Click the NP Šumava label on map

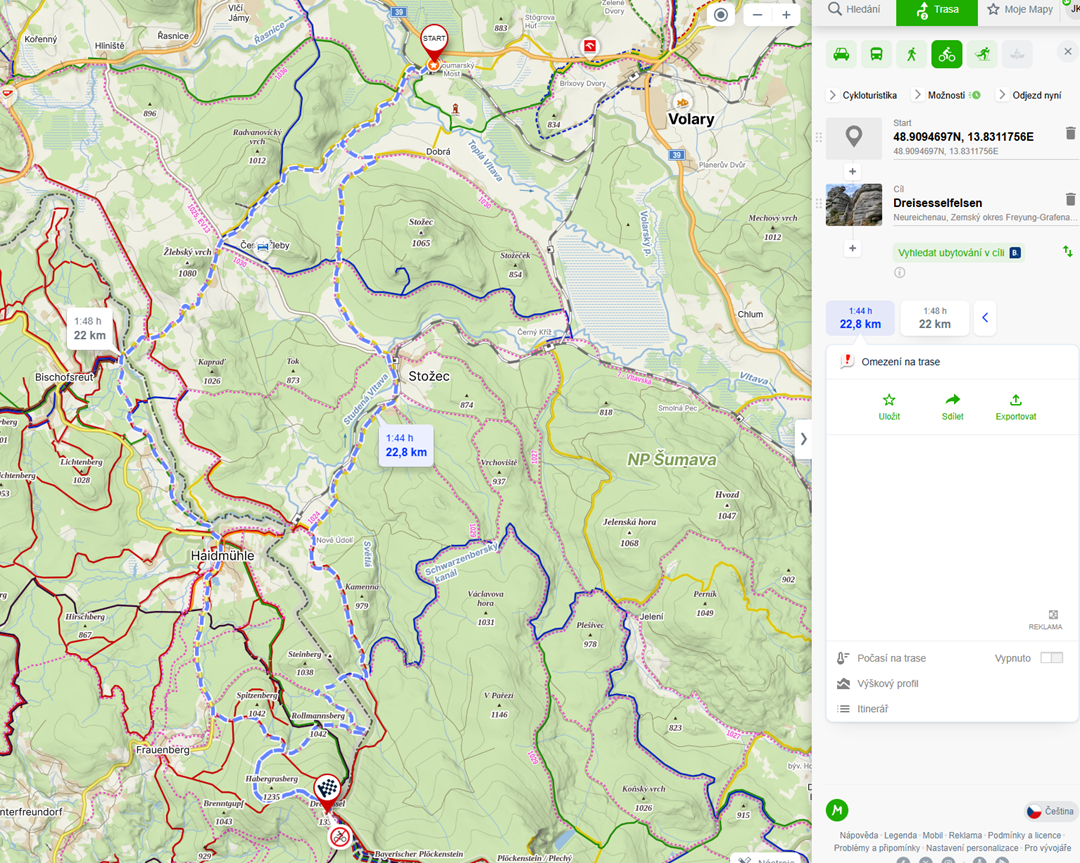tap(672, 459)
